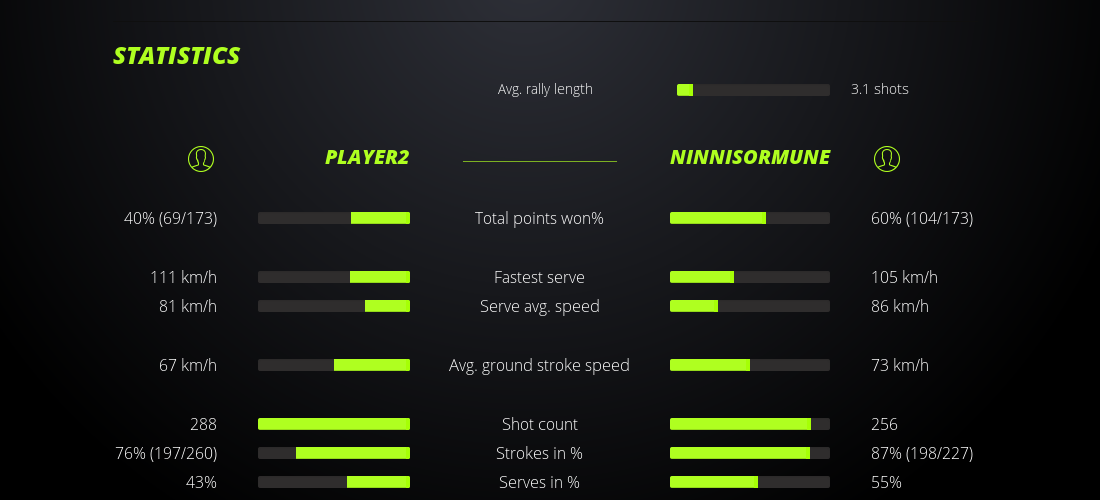The width and height of the screenshot is (1100, 500).
Task: Click the Avg. rally length bar
Action: click(x=753, y=90)
